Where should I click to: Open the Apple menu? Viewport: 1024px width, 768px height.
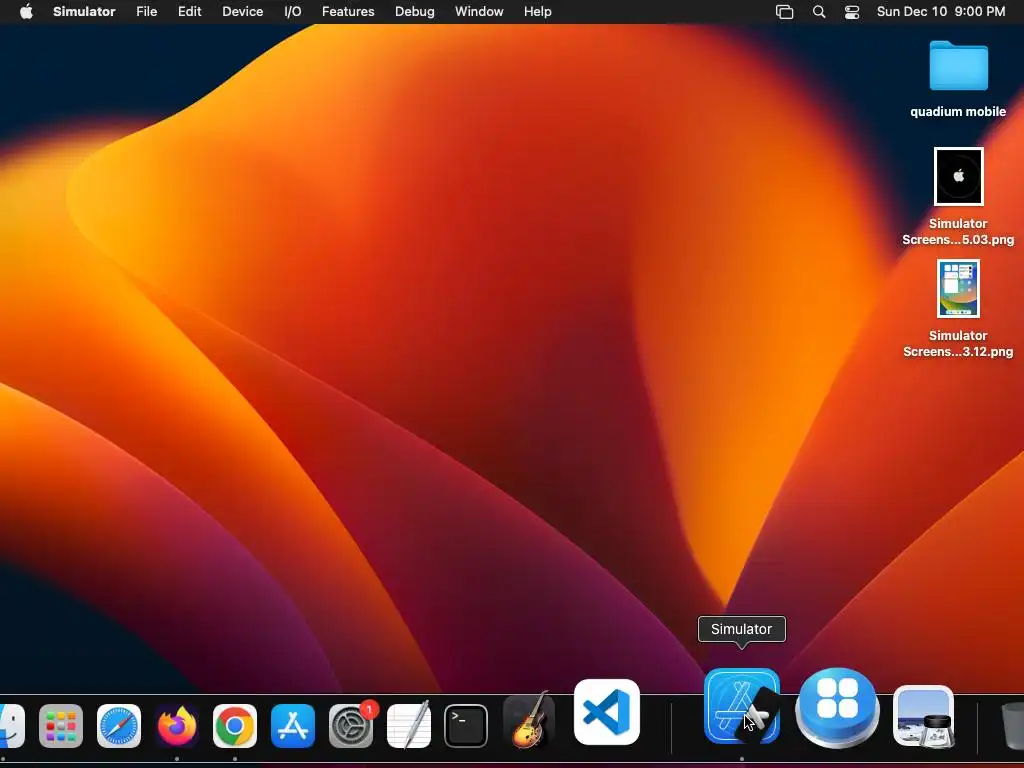[x=26, y=12]
